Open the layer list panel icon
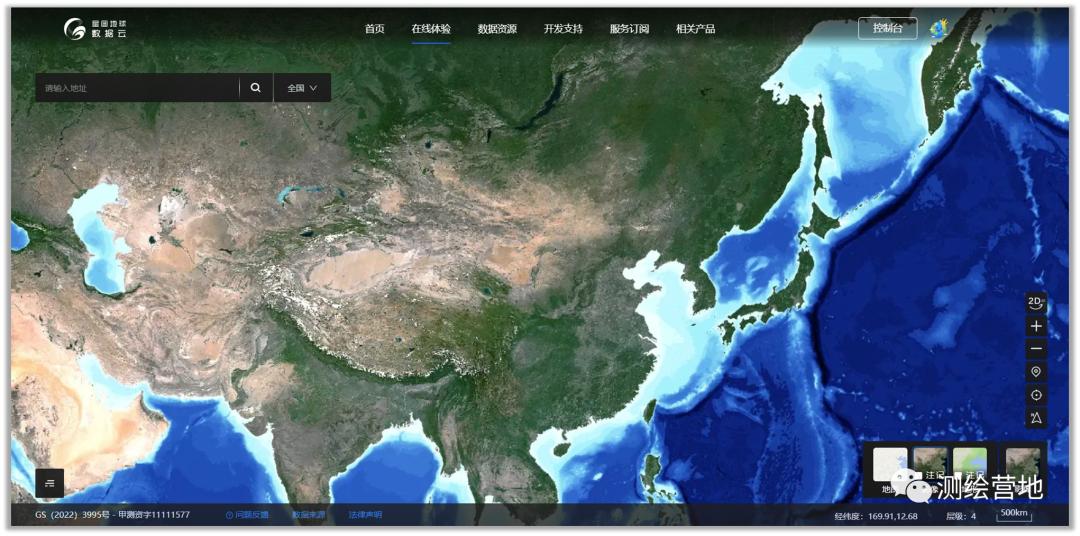This screenshot has height=536, width=1080. pos(50,483)
